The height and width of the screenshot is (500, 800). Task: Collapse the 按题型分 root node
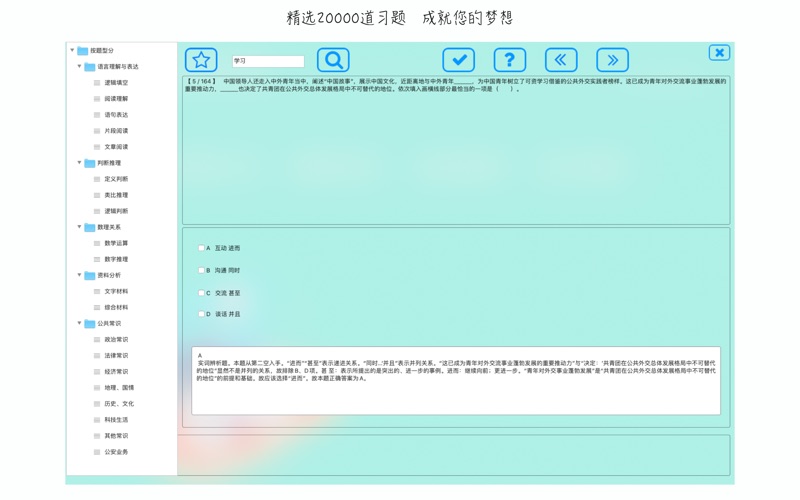(72, 50)
